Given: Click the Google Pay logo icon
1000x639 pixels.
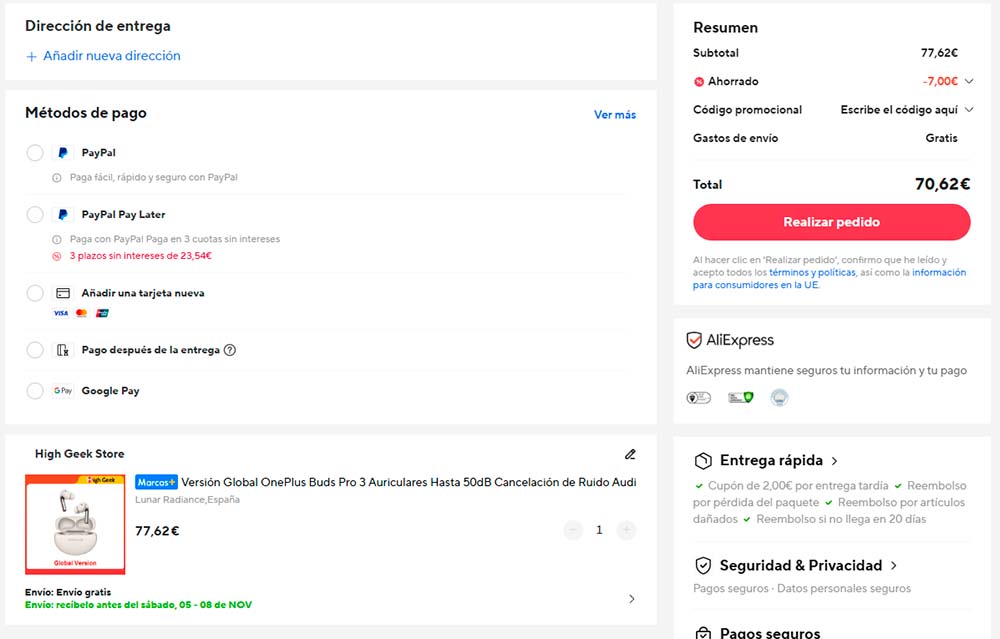Looking at the screenshot, I should 63,391.
